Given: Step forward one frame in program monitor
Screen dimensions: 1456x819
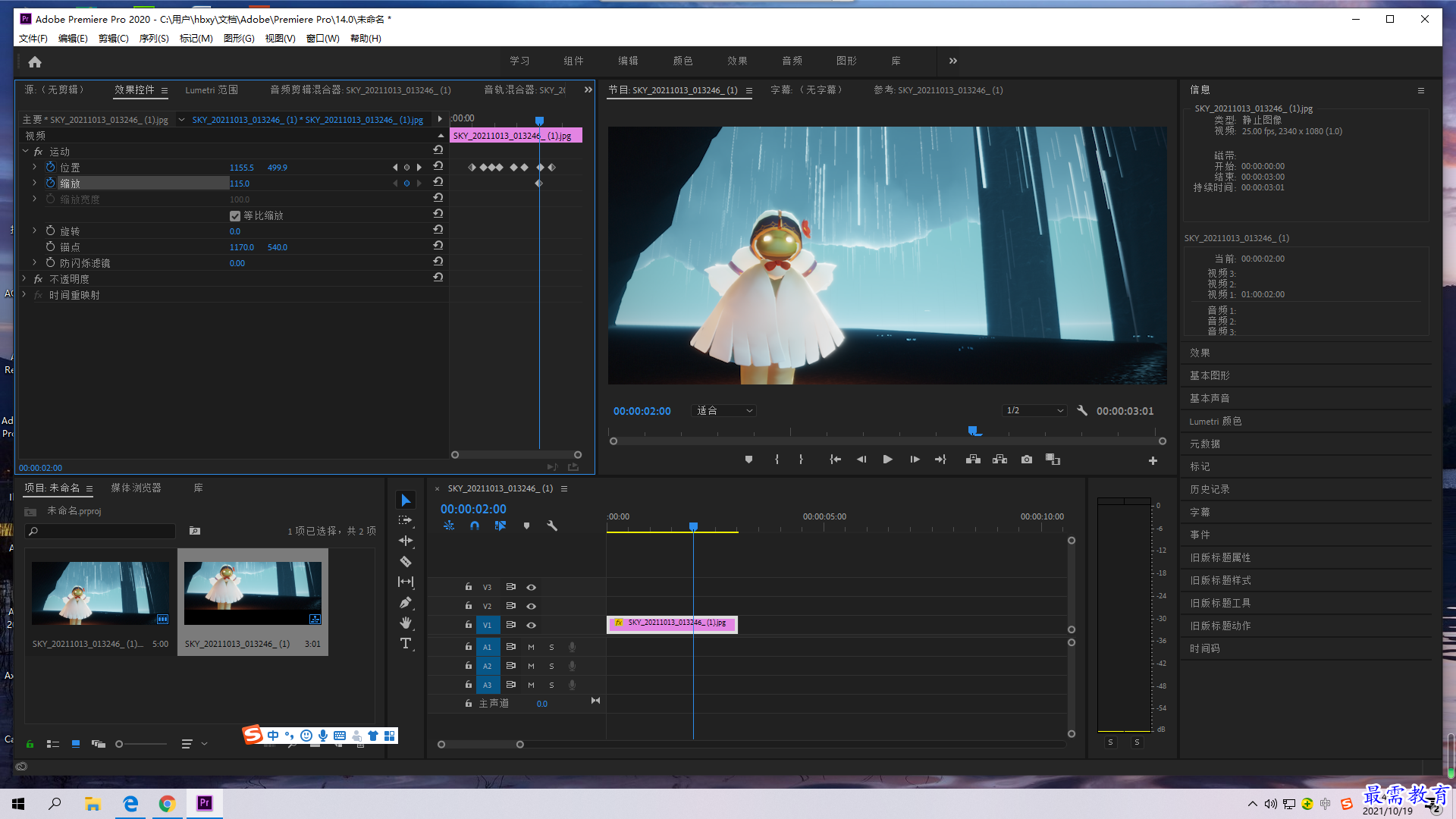Looking at the screenshot, I should (x=915, y=460).
